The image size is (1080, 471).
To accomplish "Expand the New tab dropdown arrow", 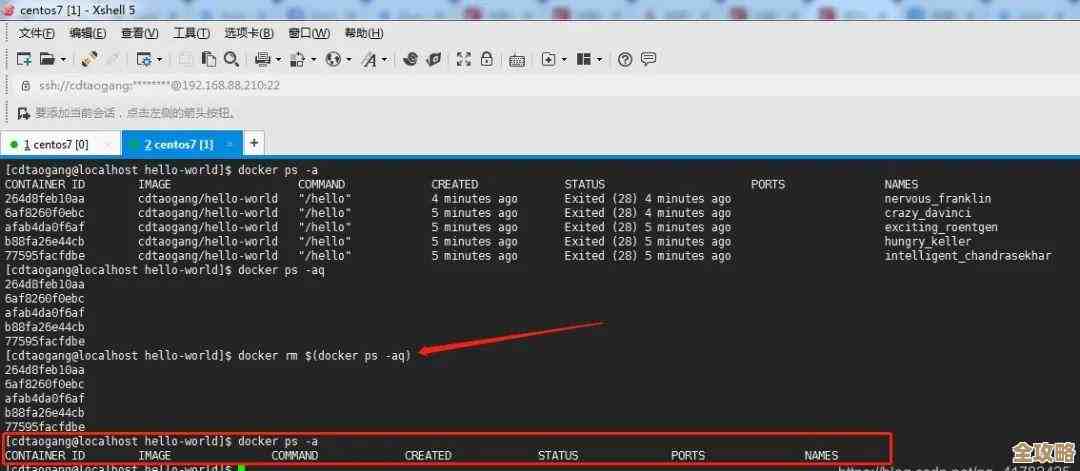I will coord(564,60).
